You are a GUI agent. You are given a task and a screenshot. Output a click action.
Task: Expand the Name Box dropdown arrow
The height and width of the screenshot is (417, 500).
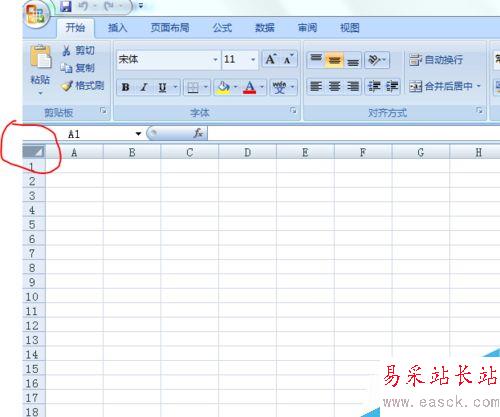click(138, 134)
